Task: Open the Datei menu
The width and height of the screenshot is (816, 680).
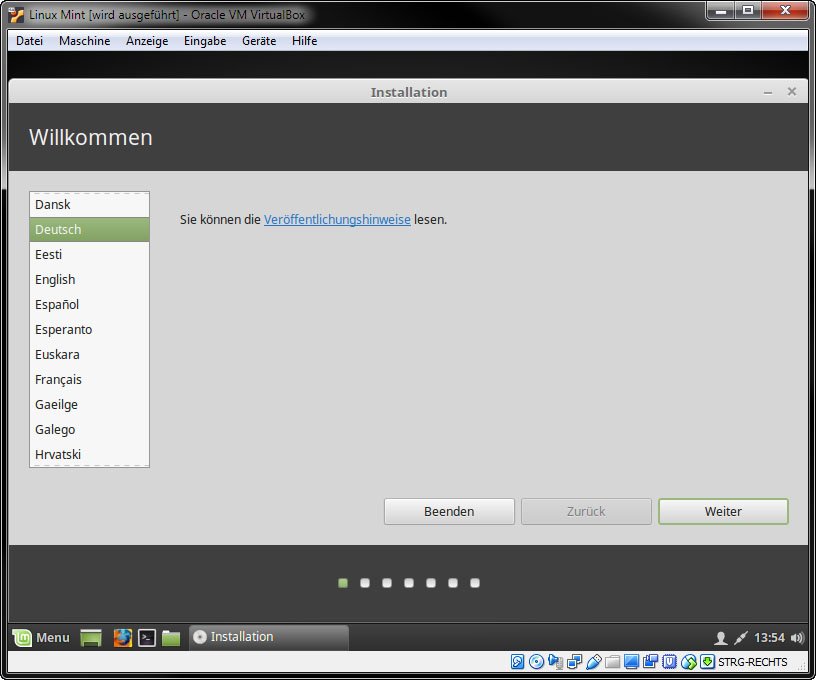Action: 29,41
